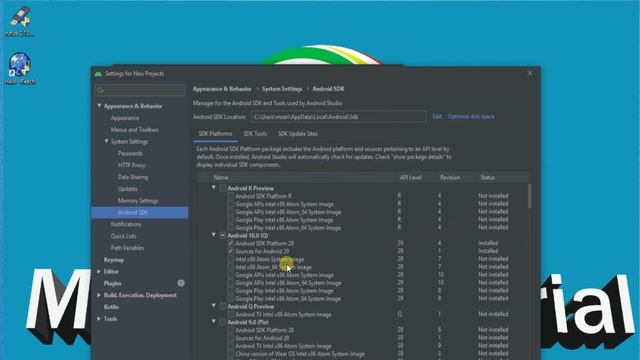The height and width of the screenshot is (360, 640).
Task: Click the Status column header
Action: (x=487, y=178)
